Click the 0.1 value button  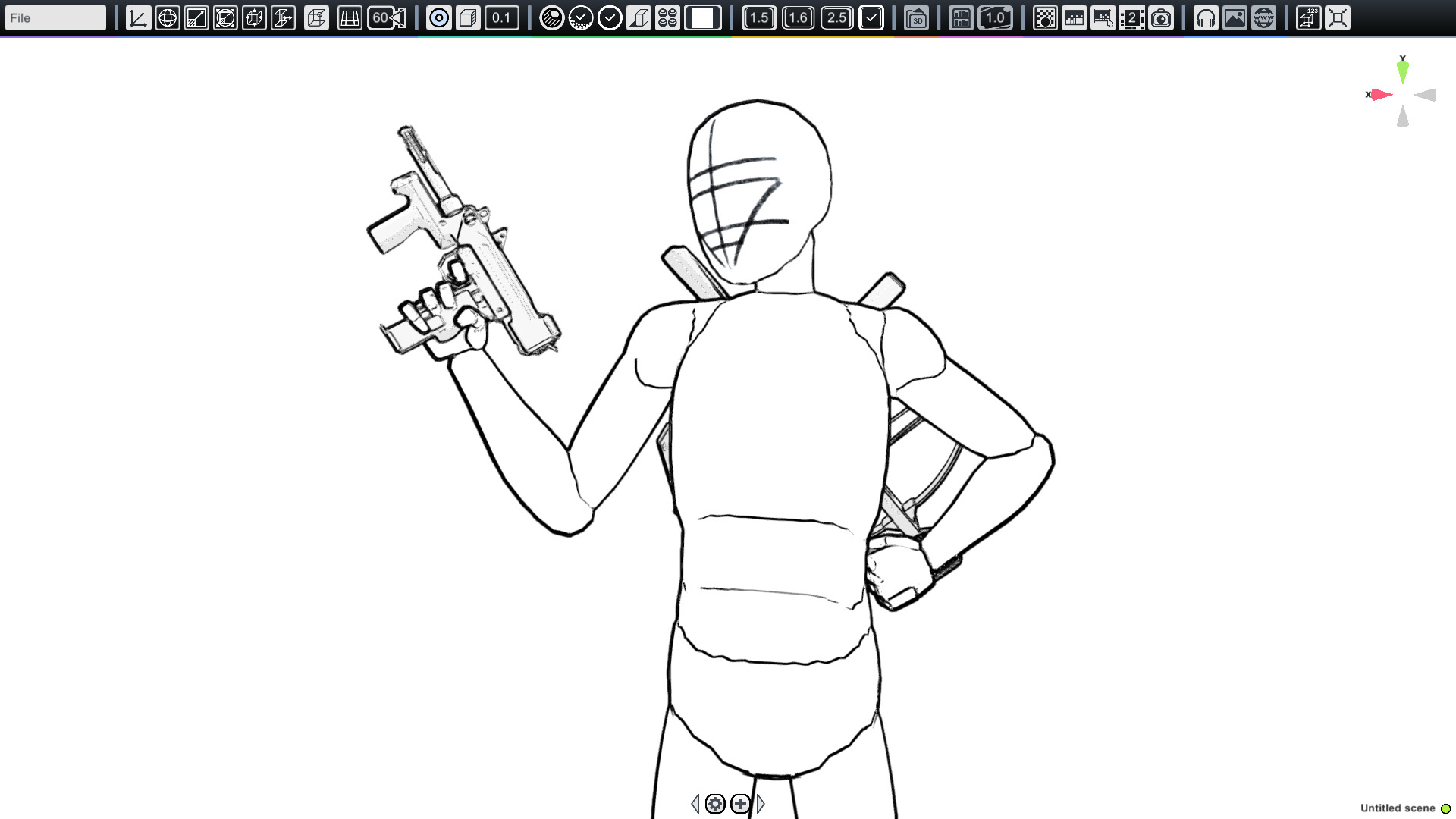point(501,17)
